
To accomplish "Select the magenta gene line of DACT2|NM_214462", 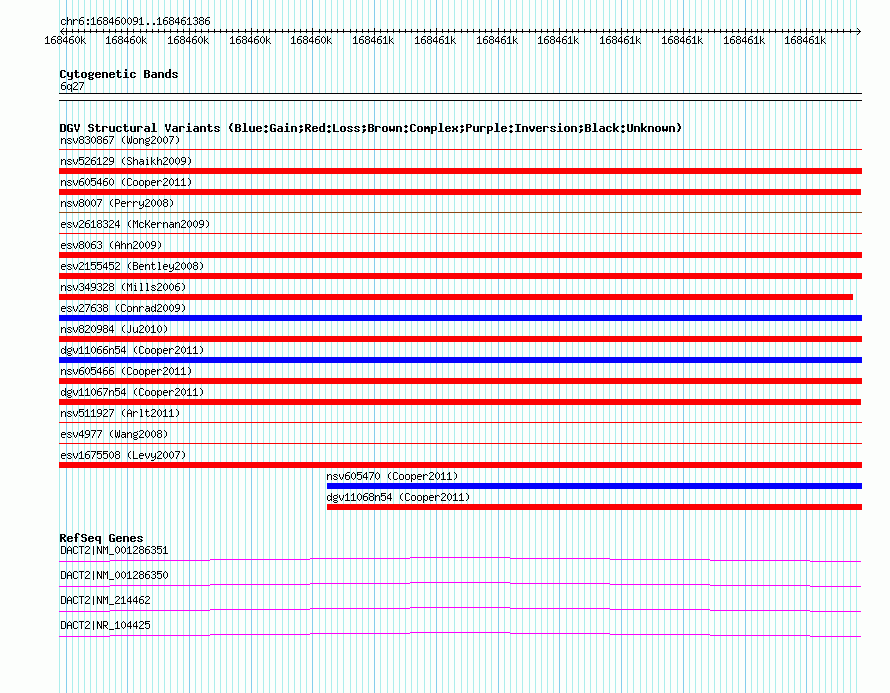I will click(x=460, y=610).
